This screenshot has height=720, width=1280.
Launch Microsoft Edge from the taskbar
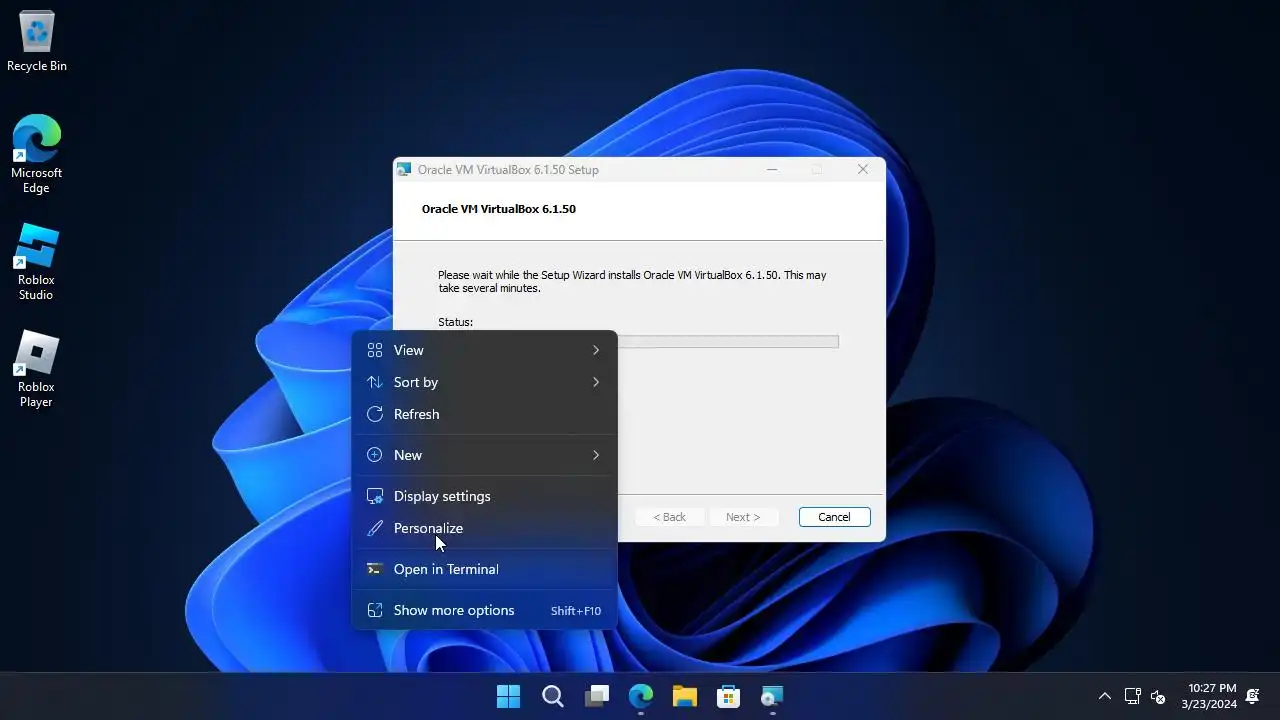point(641,696)
